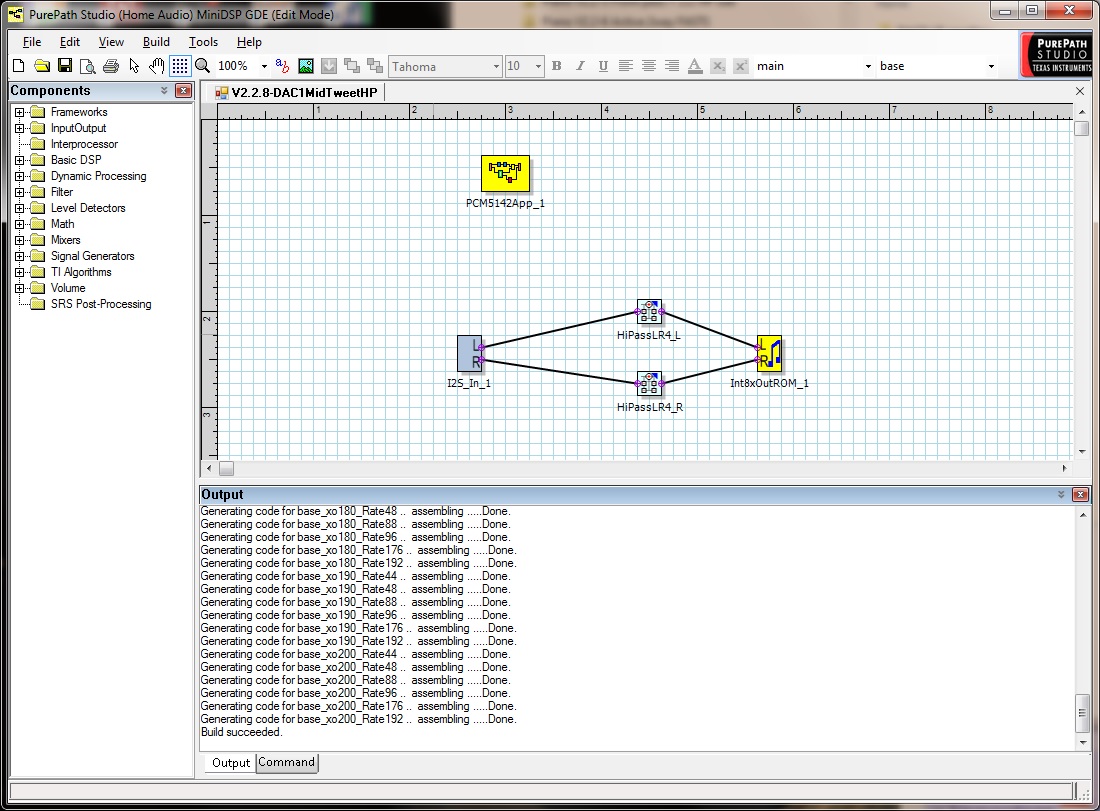Expand the Basic DSP folder
This screenshot has width=1100, height=811.
click(x=20, y=160)
